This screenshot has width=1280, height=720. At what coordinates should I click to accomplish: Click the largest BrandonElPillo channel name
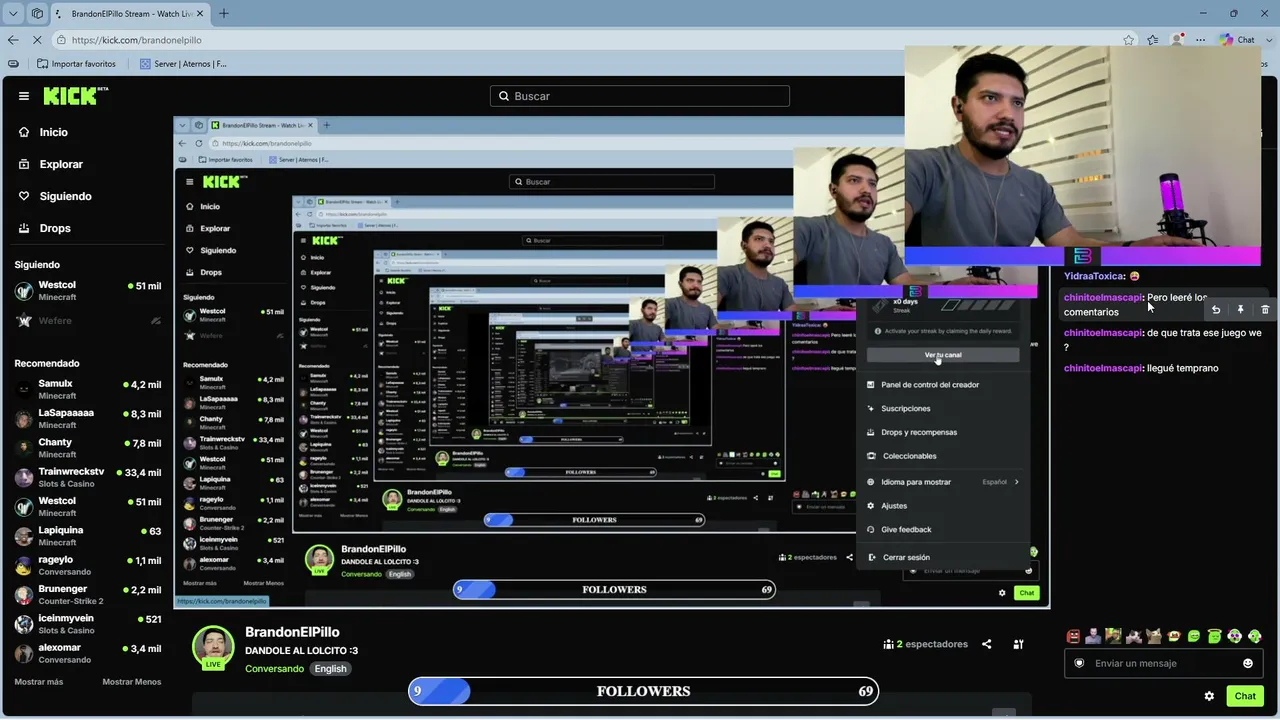(292, 632)
